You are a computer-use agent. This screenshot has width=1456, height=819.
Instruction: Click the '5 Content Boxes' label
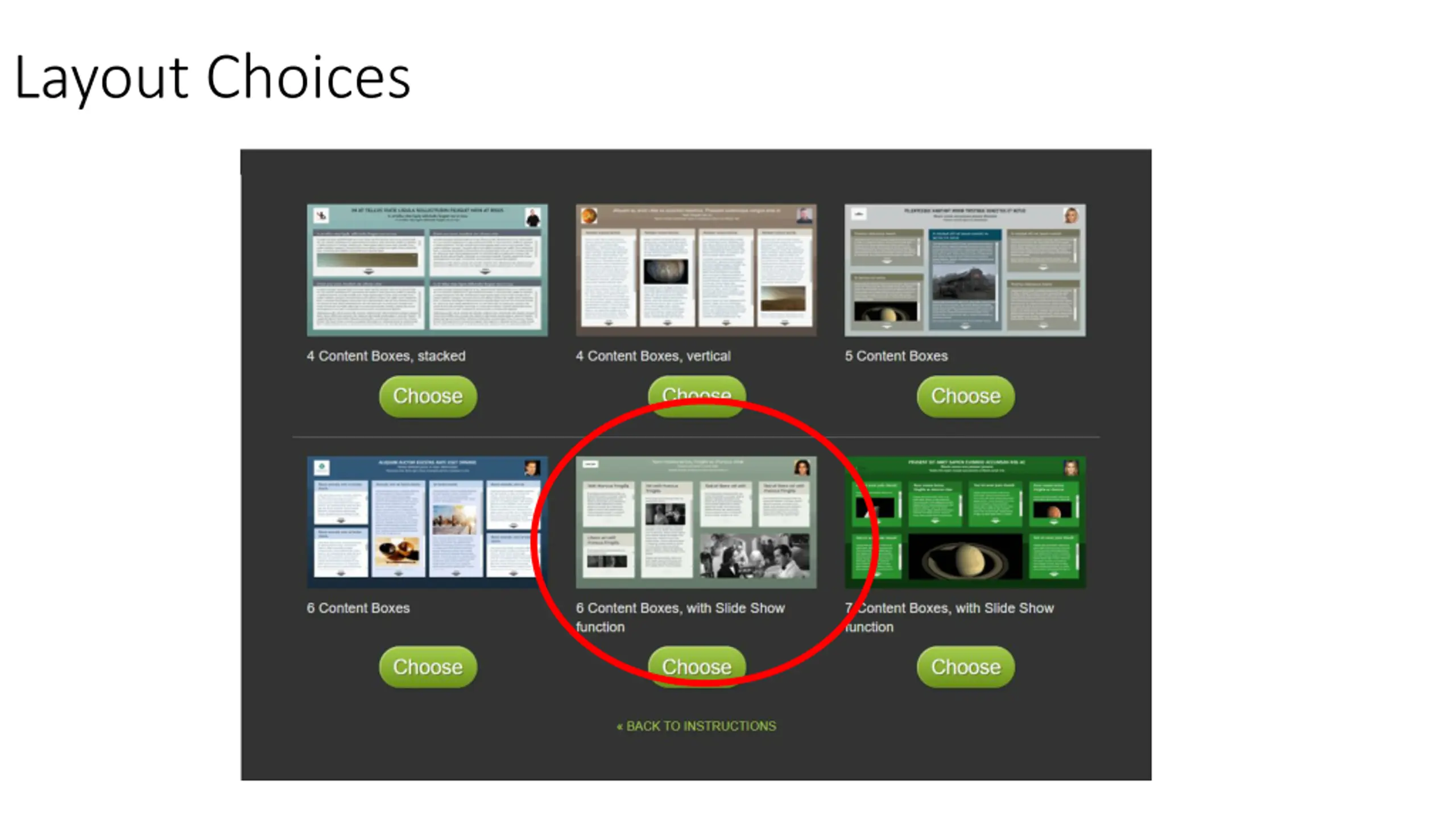point(896,356)
